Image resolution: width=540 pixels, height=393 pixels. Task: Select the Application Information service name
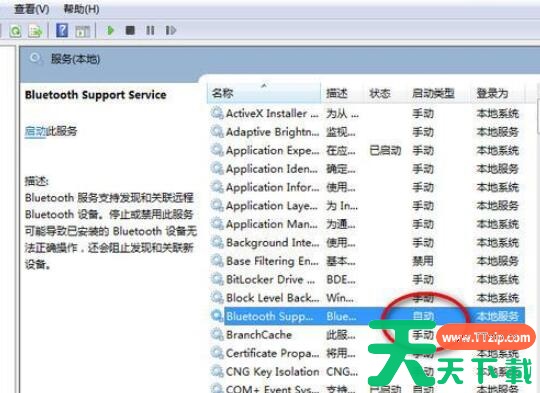272,187
